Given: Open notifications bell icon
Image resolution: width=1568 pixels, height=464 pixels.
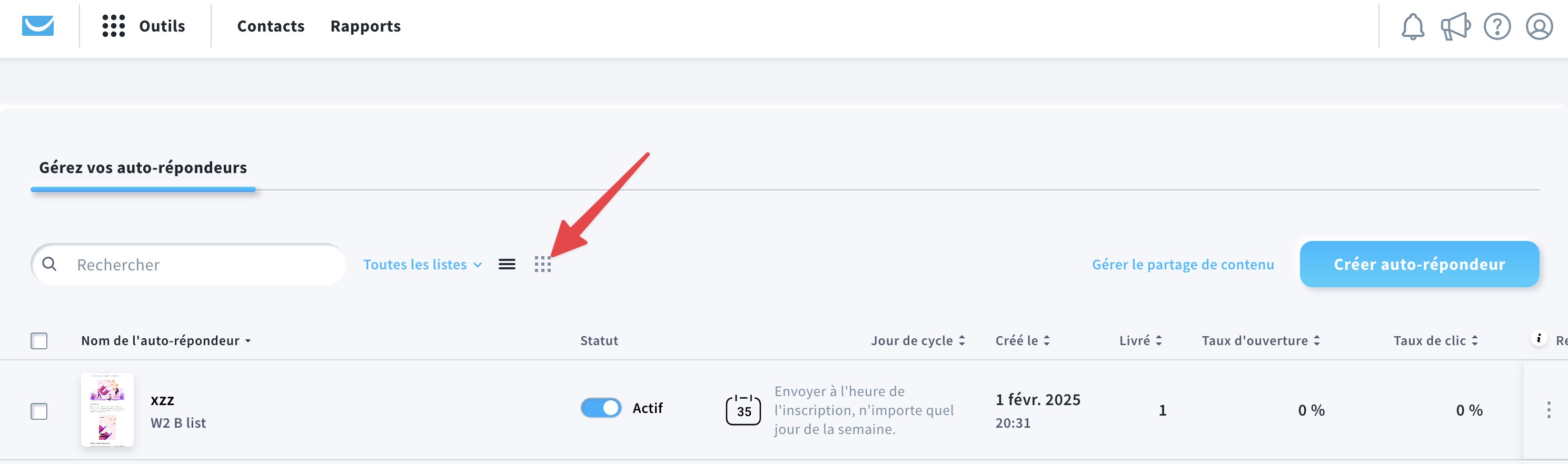Looking at the screenshot, I should point(1413,27).
